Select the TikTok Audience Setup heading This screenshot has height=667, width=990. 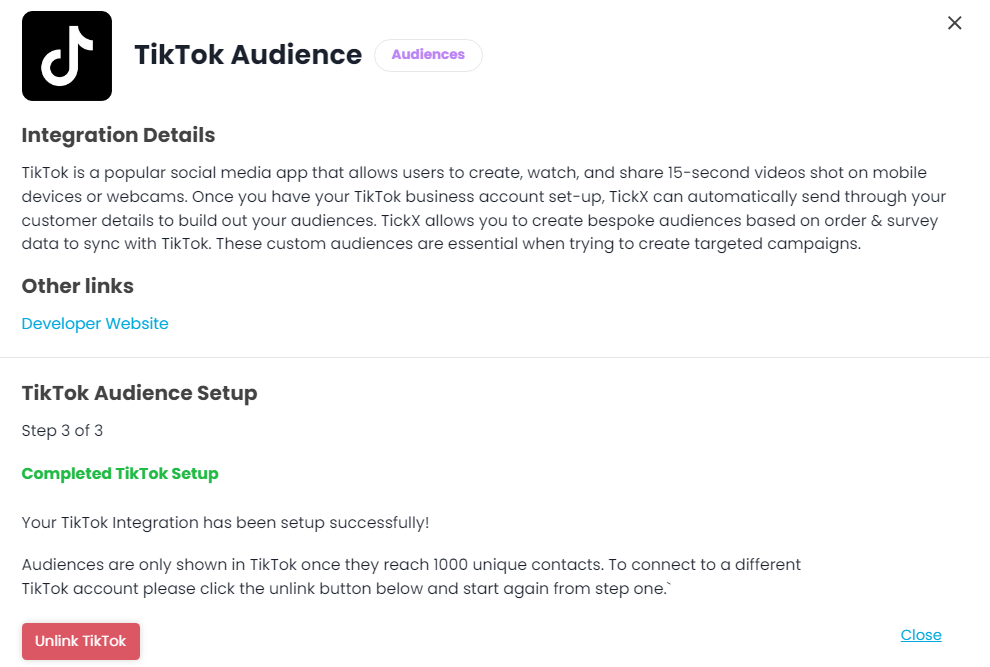pyautogui.click(x=139, y=393)
